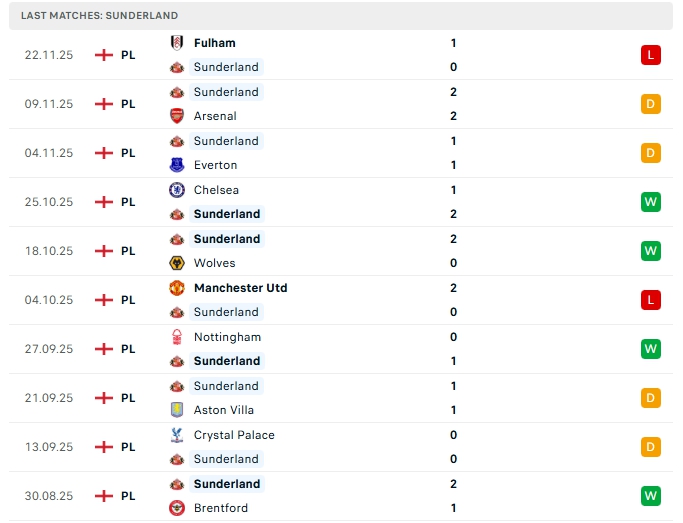
Task: Open the Manchester Utd team link
Action: click(240, 288)
